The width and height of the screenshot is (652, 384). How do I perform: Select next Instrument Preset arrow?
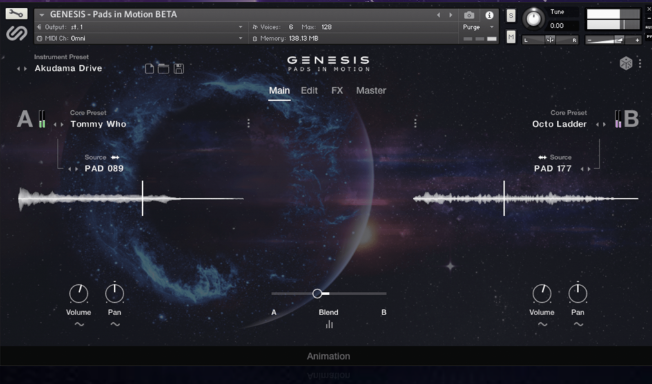pos(25,69)
